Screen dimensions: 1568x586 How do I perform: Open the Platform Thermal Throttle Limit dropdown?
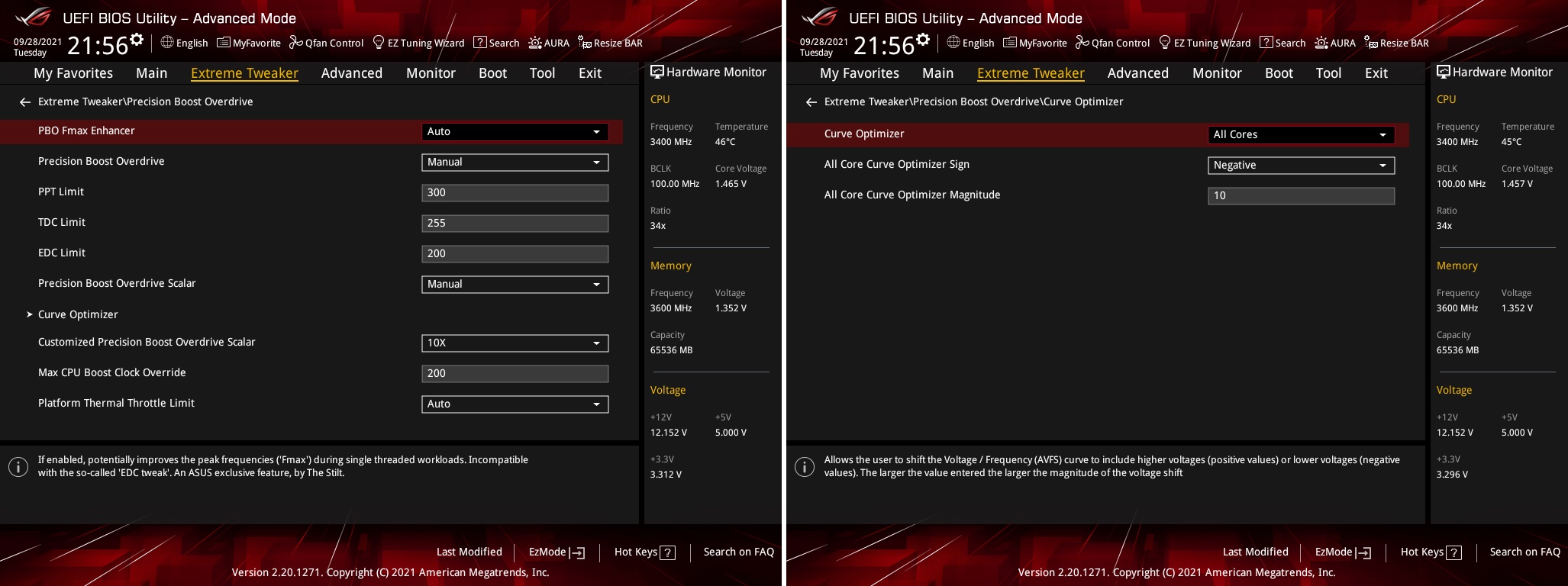pyautogui.click(x=515, y=404)
